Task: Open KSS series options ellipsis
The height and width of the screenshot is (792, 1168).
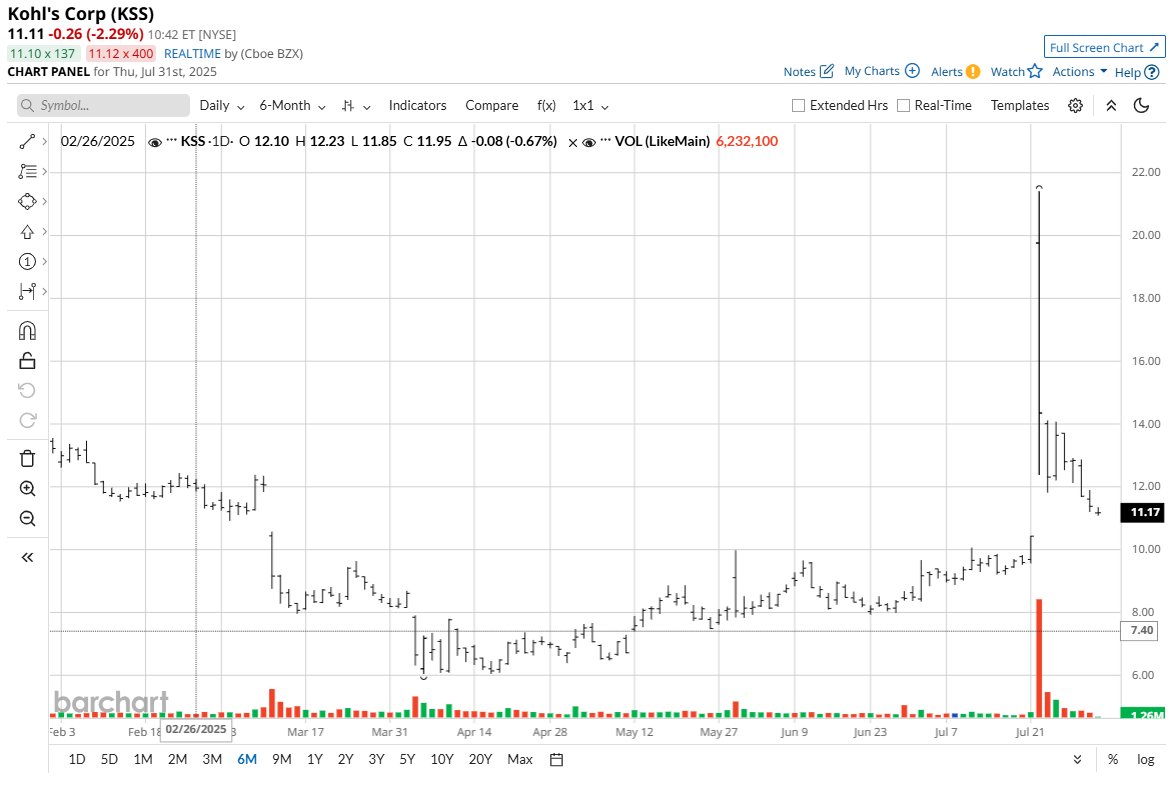Action: 171,142
